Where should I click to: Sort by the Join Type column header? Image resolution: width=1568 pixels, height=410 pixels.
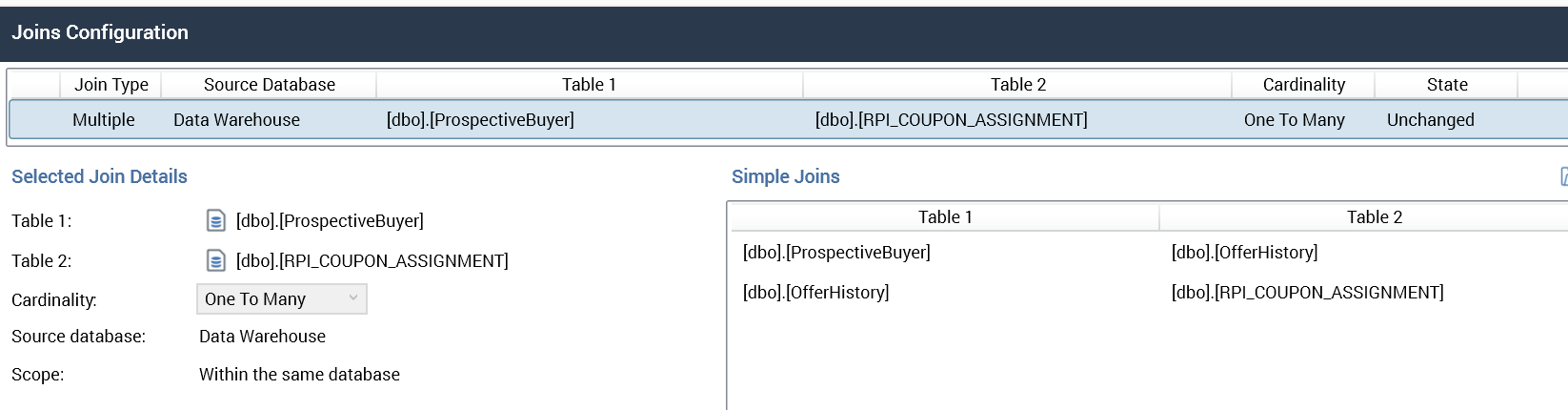click(x=111, y=85)
